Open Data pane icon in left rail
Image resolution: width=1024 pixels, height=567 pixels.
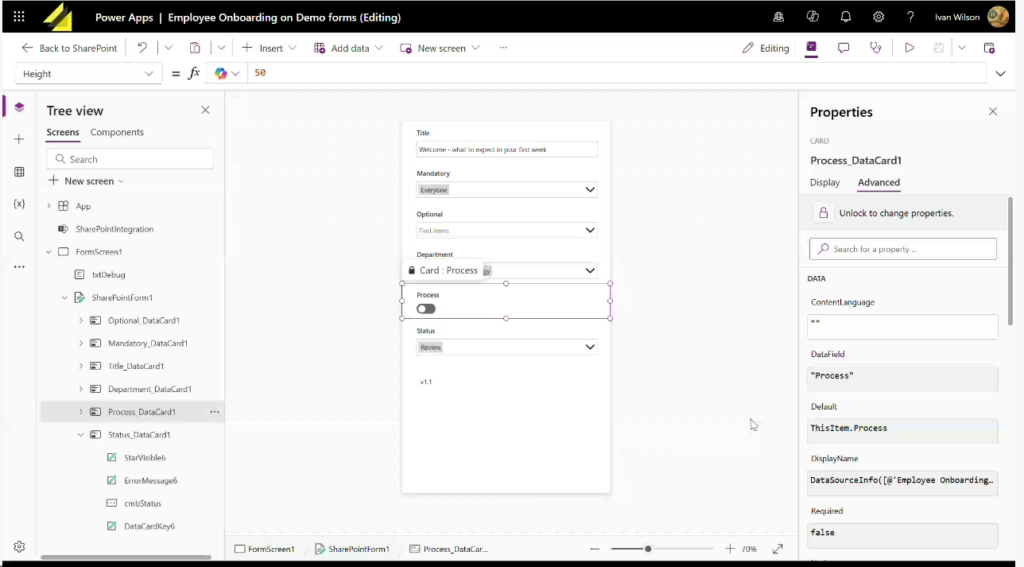19,172
